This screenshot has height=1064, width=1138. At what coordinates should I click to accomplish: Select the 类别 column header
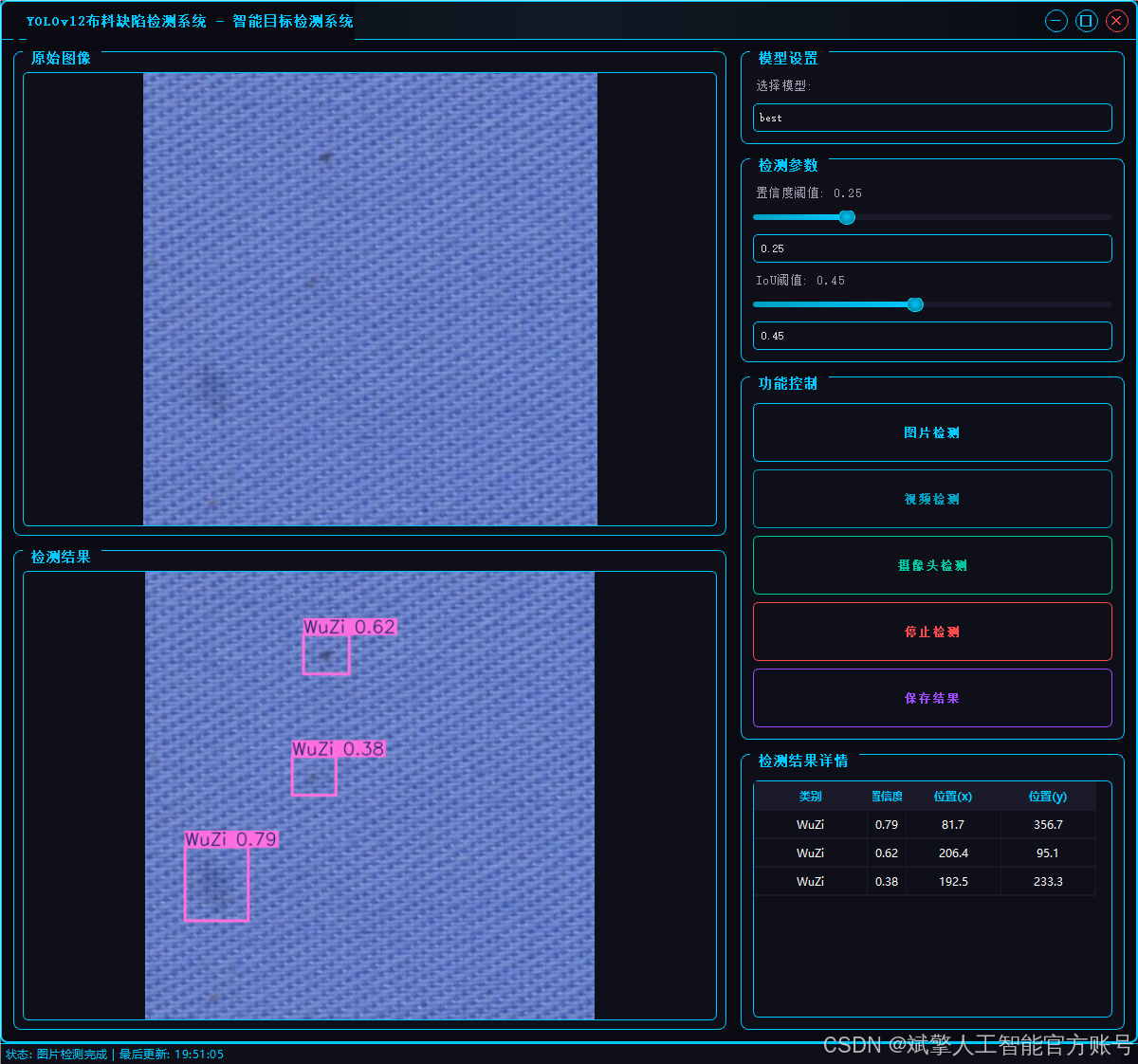(x=811, y=797)
